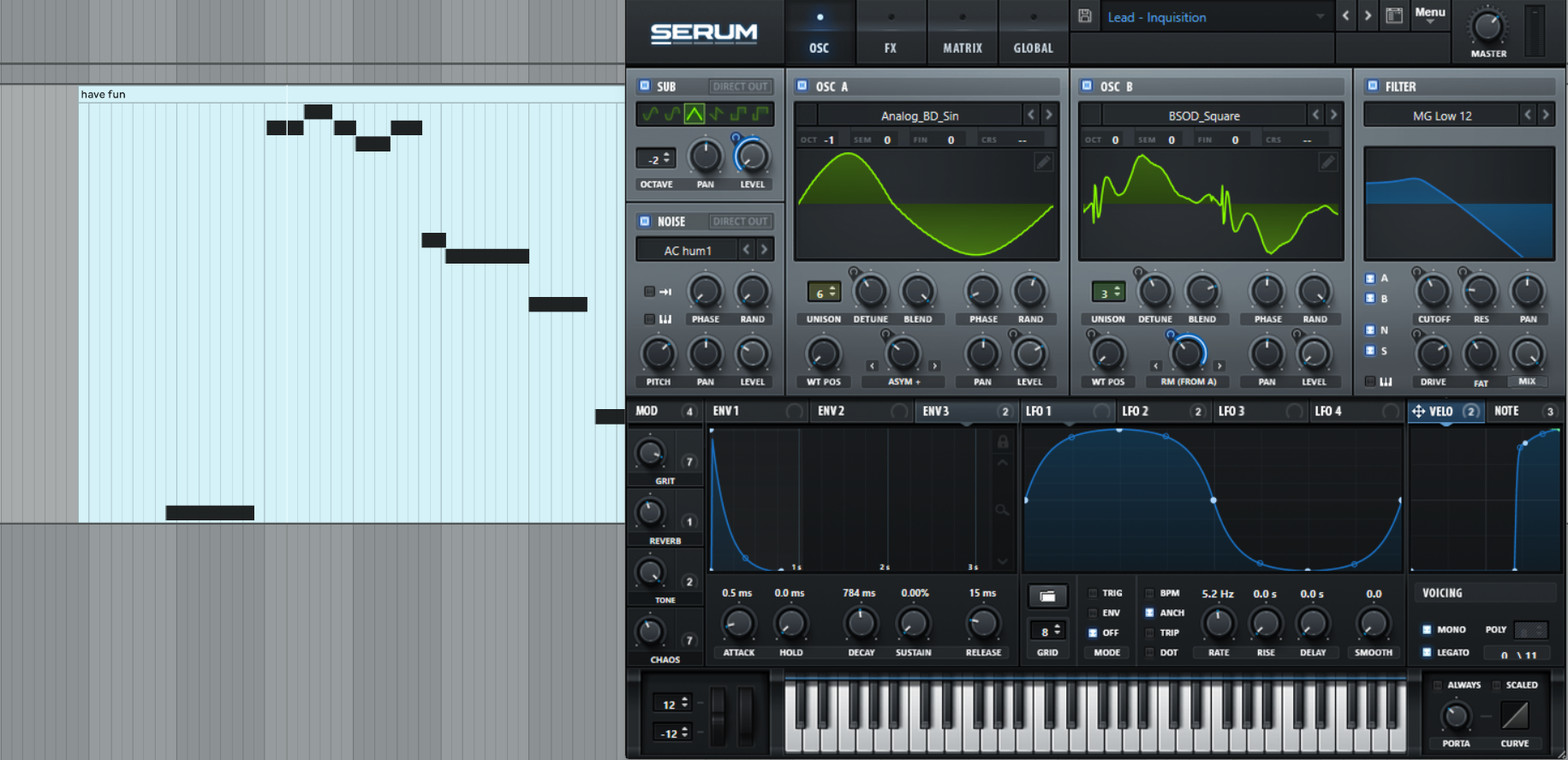Open the preset browser icon beside Menu
The height and width of the screenshot is (760, 1568).
tap(1394, 16)
